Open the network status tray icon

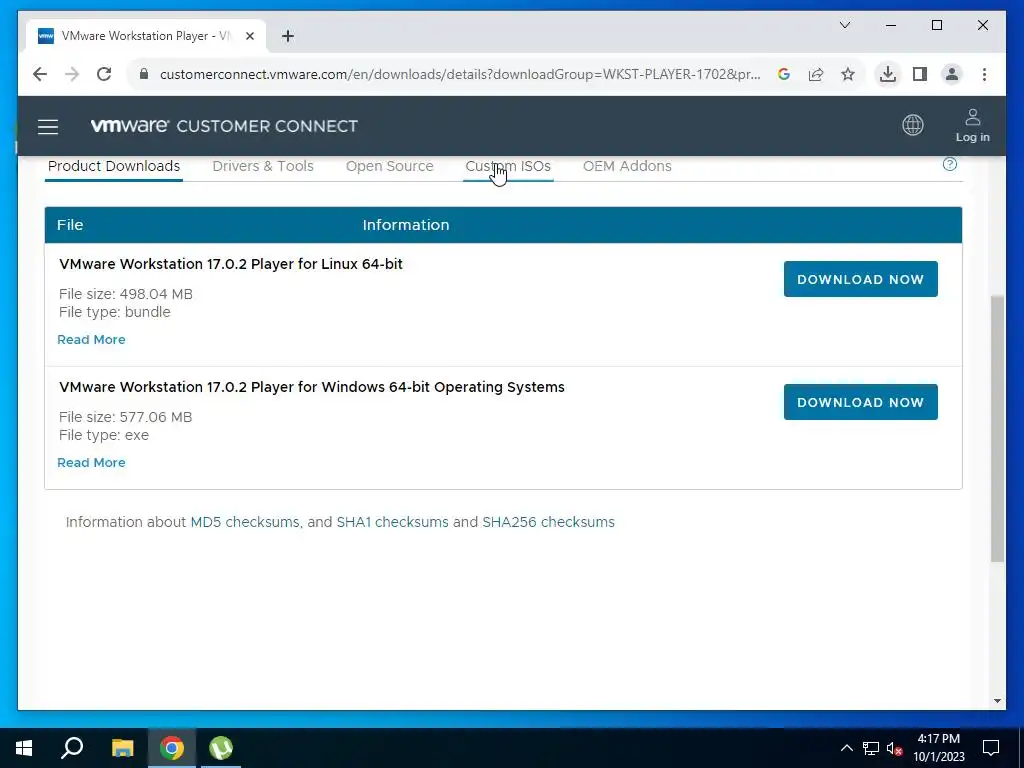[871, 748]
